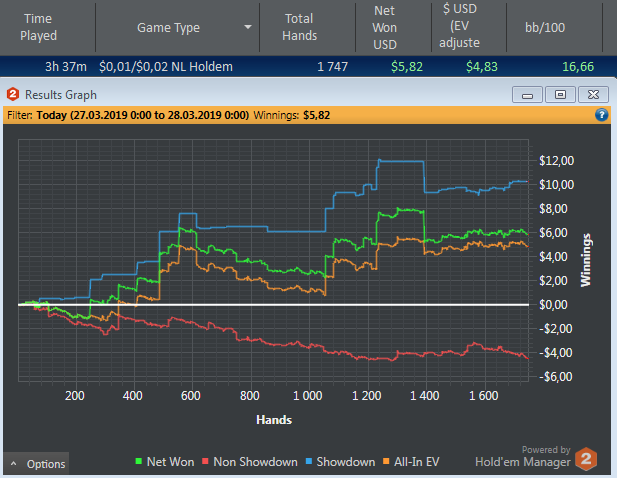Click the $0,00 y-axis label
617x478 pixels.
coord(553,305)
